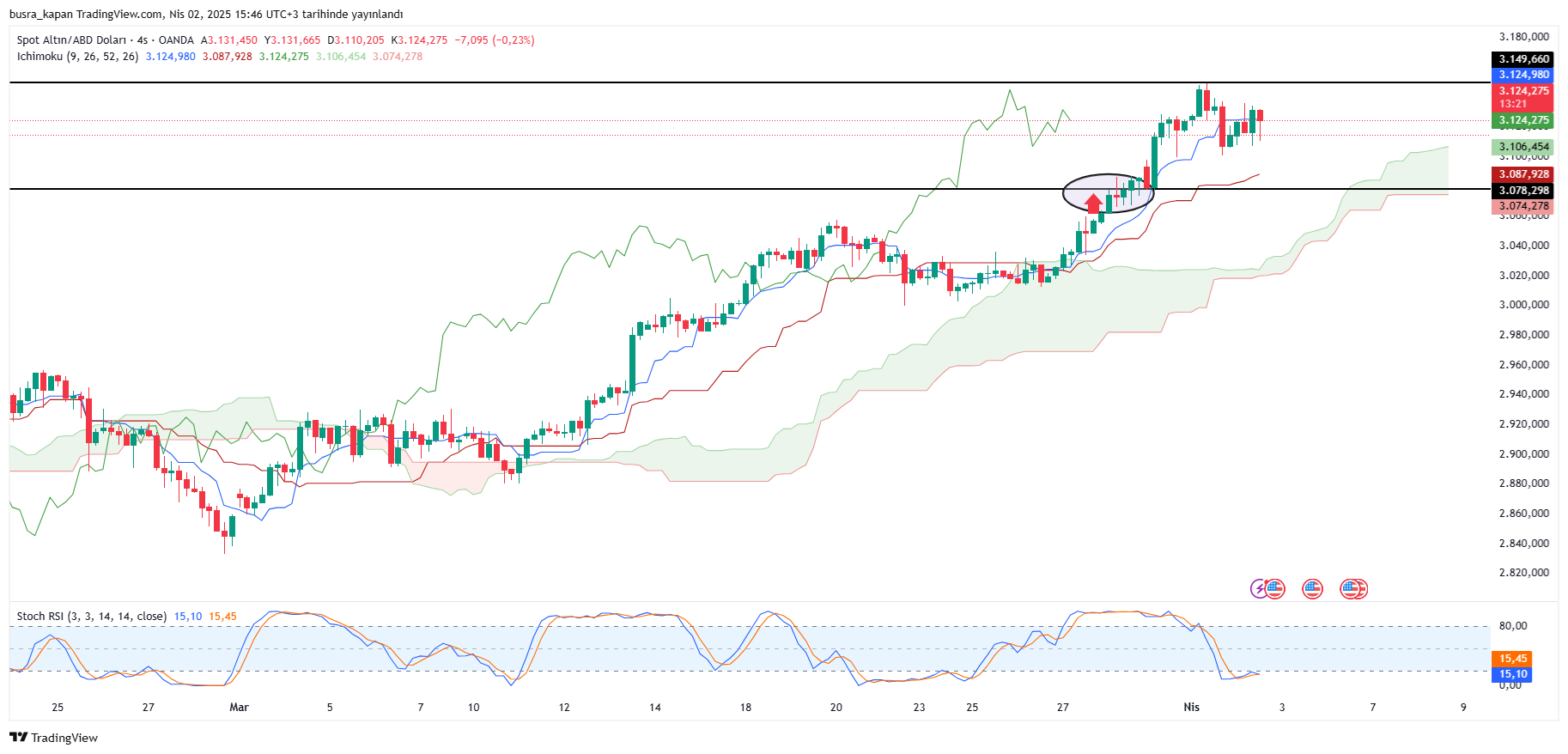Click the standalone middle US flag event icon
The width and height of the screenshot is (1568, 754).
(1312, 589)
